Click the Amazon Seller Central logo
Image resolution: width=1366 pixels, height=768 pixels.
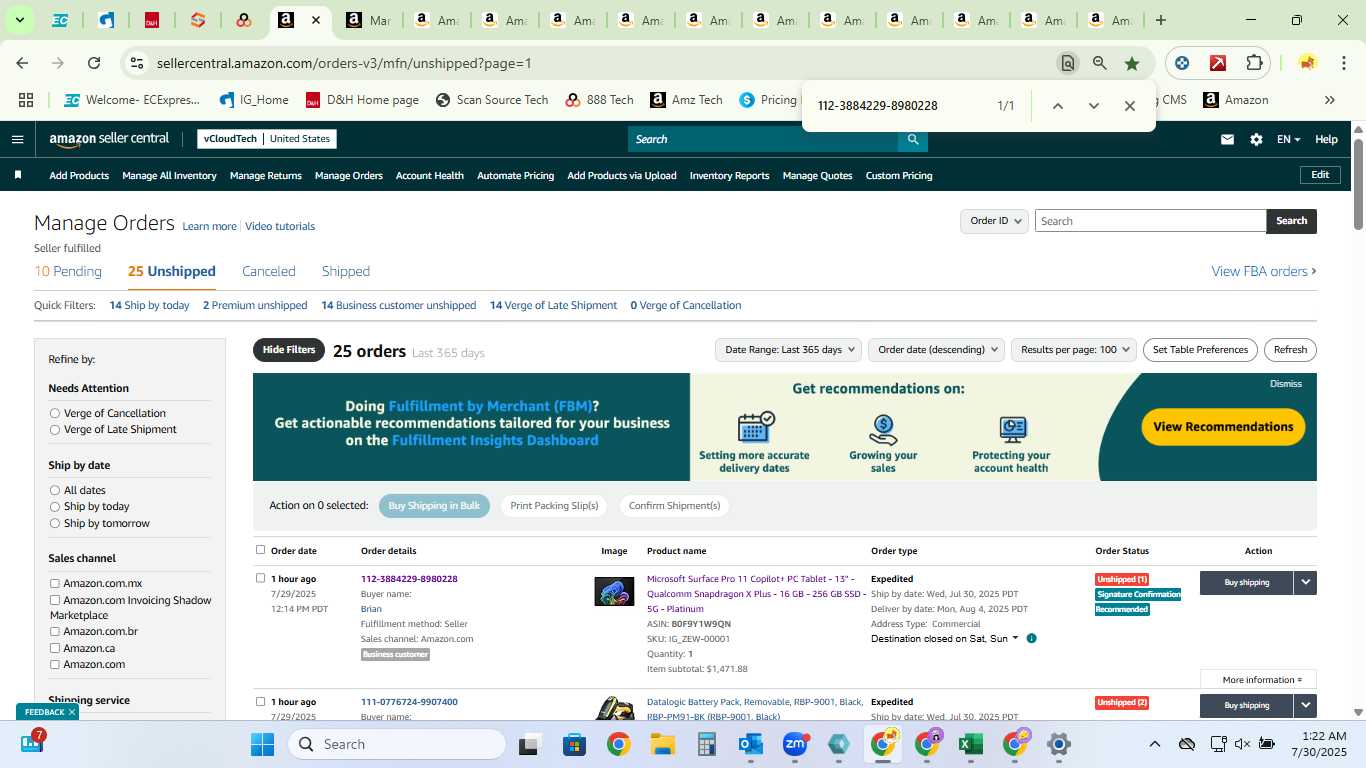109,139
